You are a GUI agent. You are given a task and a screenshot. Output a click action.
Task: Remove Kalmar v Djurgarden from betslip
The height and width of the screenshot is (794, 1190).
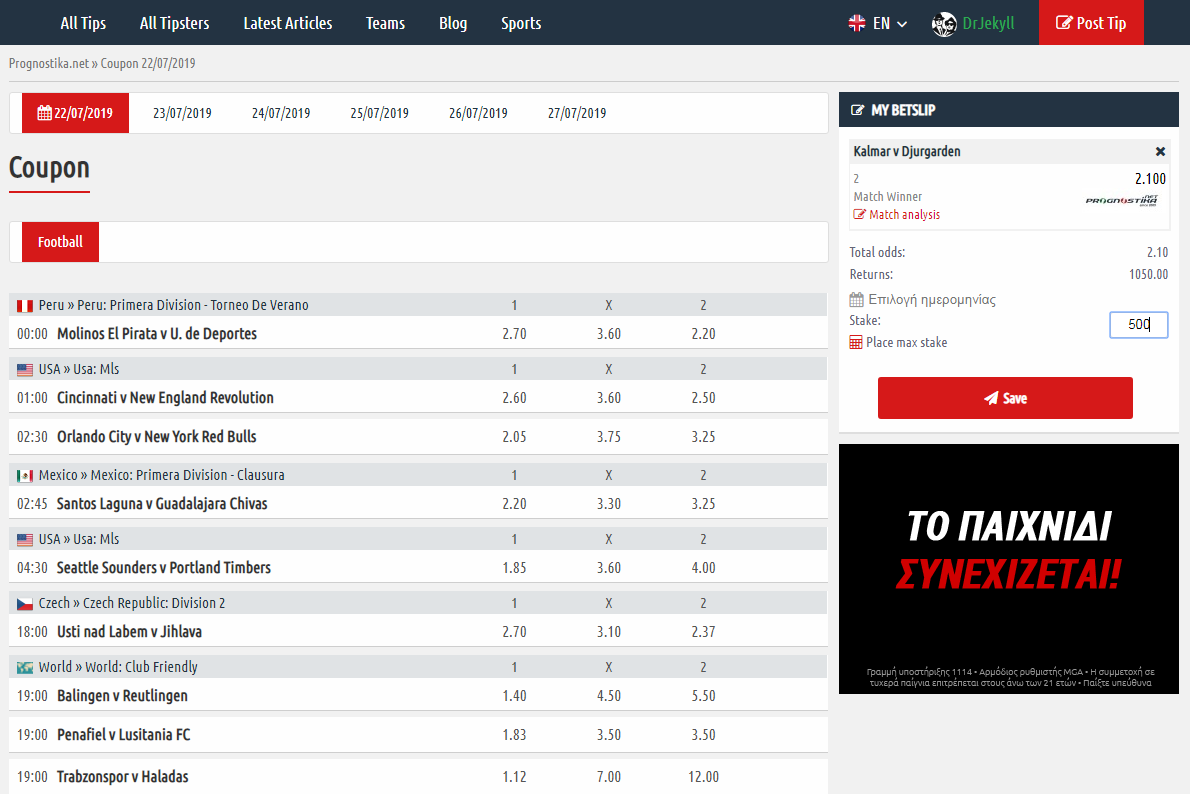point(1160,152)
